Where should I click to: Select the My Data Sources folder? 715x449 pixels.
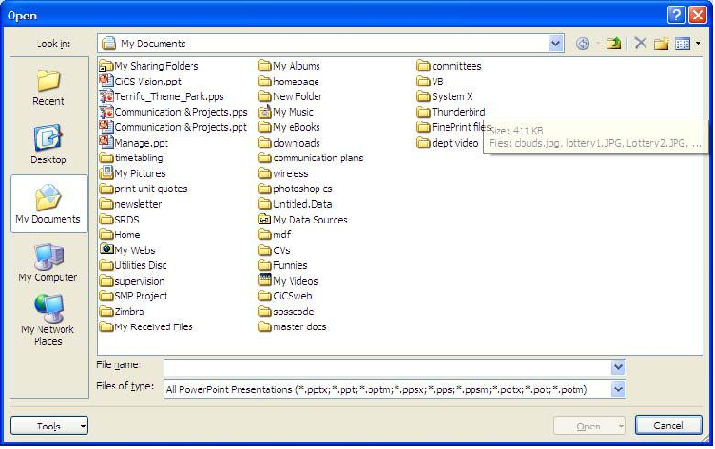(x=303, y=219)
